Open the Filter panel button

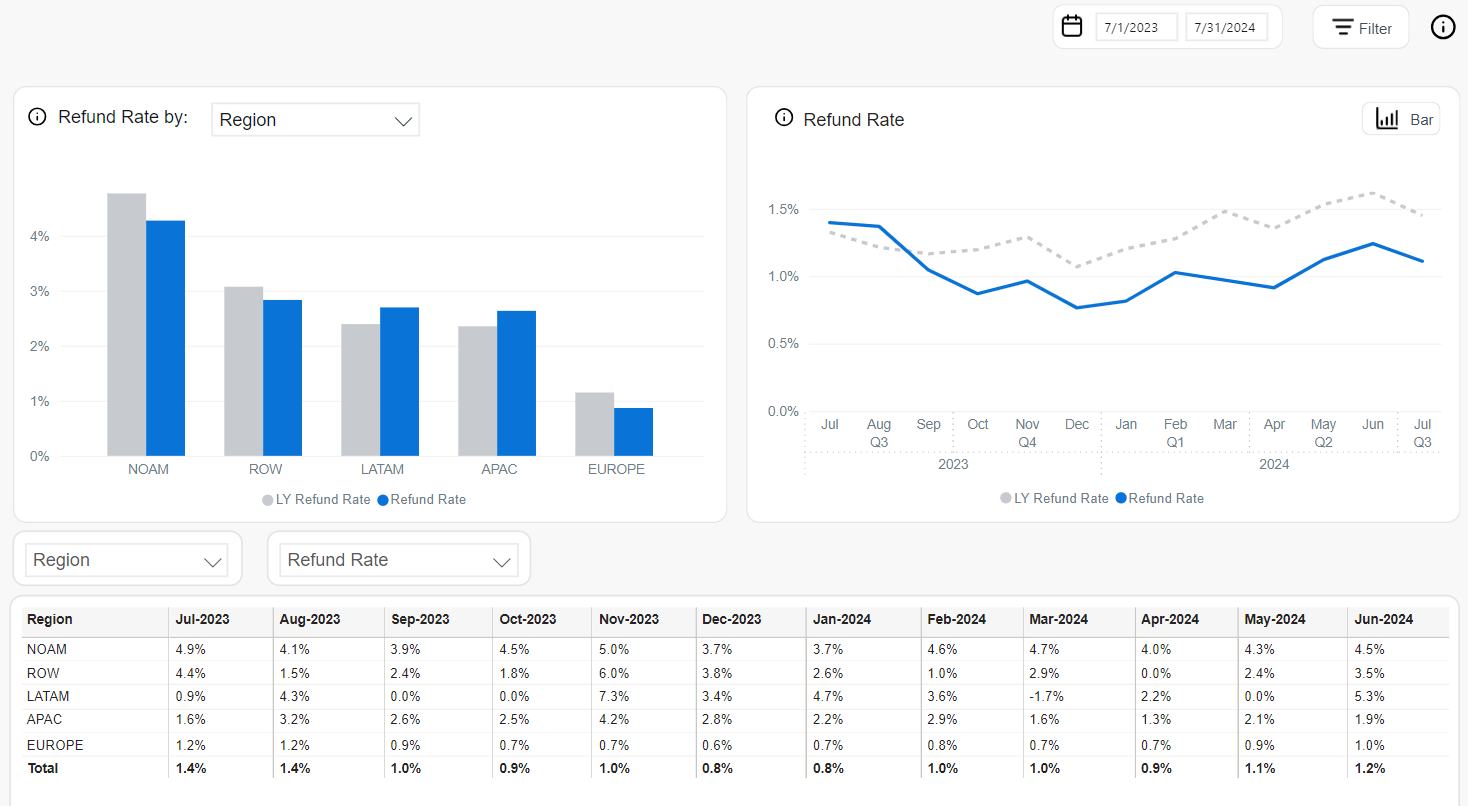(1361, 27)
